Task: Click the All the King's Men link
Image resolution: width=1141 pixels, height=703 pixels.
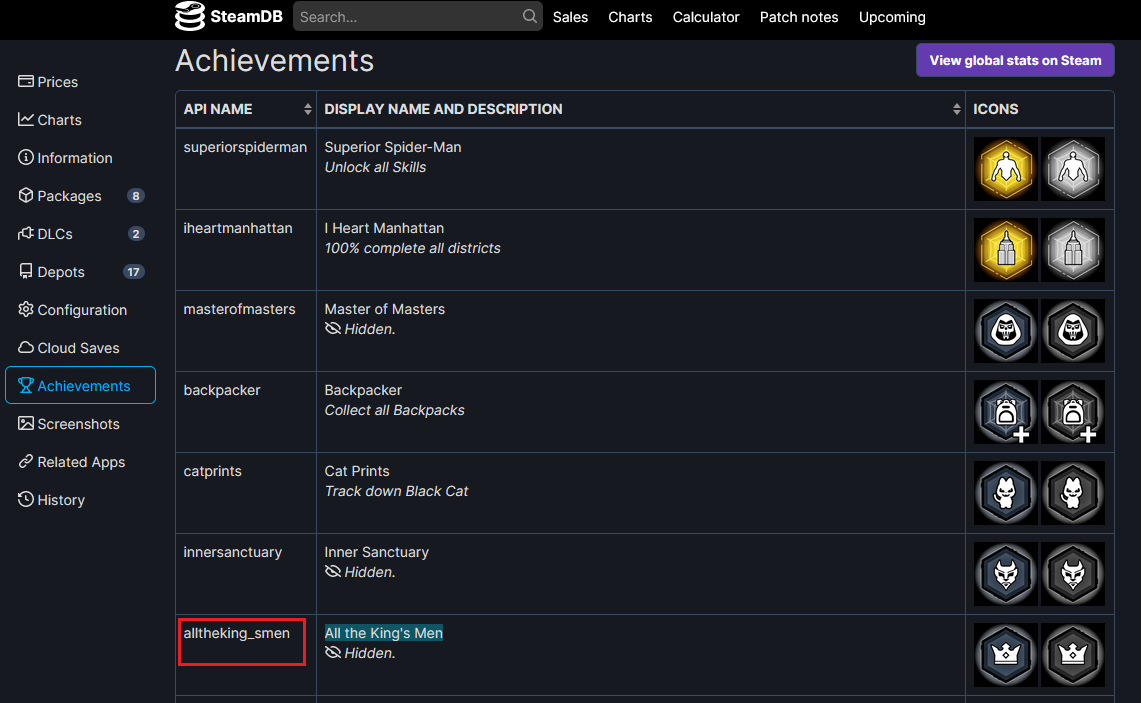Action: [383, 633]
